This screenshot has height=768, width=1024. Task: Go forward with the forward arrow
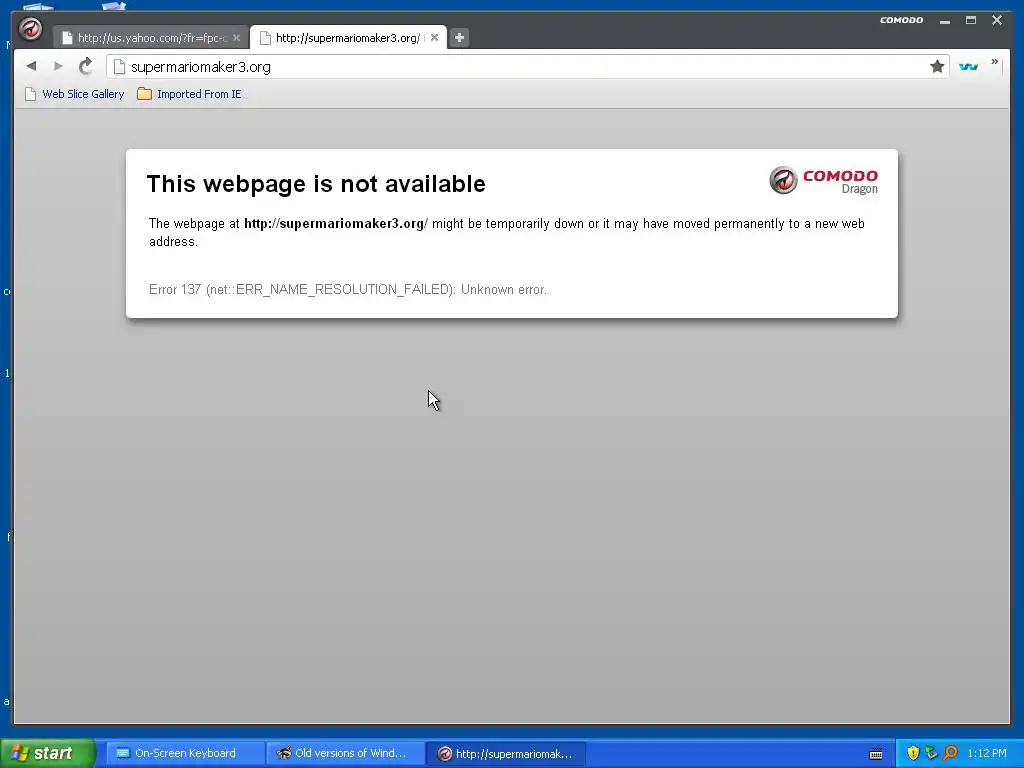pyautogui.click(x=58, y=66)
